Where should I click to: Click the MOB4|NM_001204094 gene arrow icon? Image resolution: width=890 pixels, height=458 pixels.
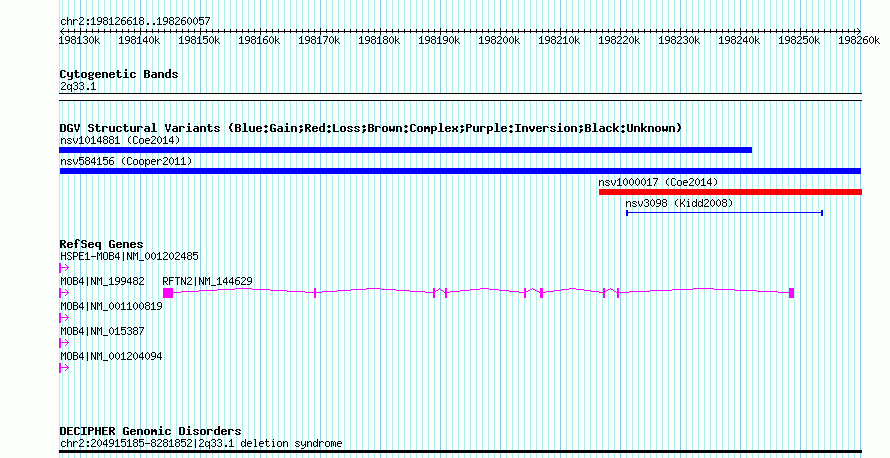click(64, 368)
